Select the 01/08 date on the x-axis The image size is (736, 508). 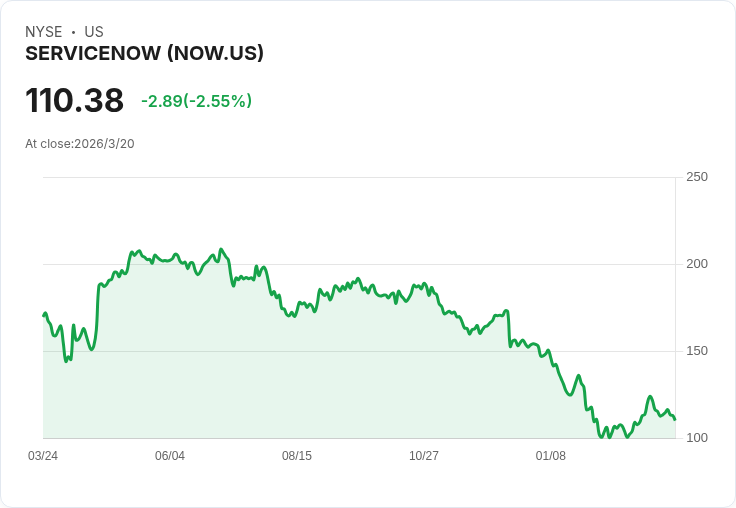point(551,456)
